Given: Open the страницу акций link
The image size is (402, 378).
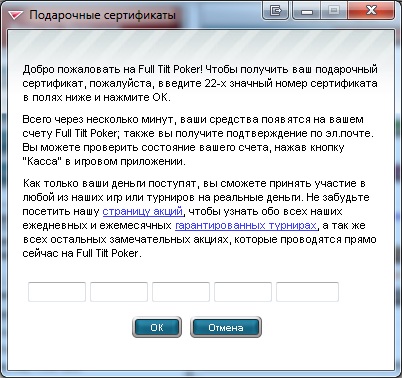Looking at the screenshot, I should (143, 212).
